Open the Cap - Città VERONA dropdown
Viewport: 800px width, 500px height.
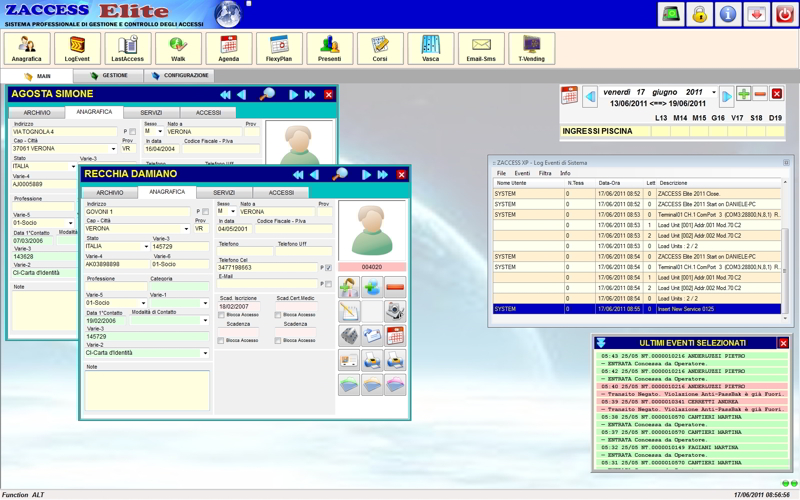click(x=186, y=229)
